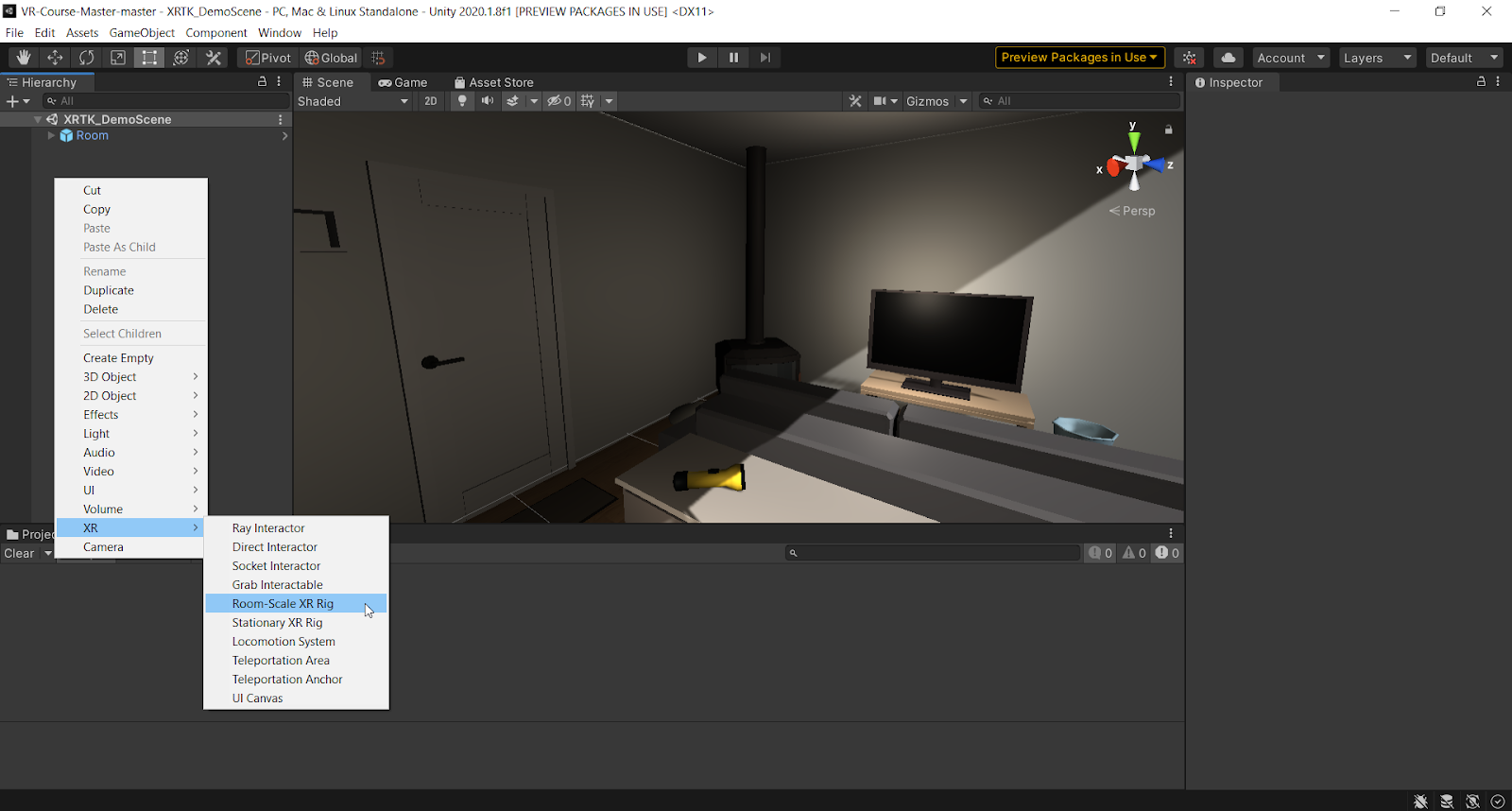Expand the Room object in Hierarchy

click(51, 136)
